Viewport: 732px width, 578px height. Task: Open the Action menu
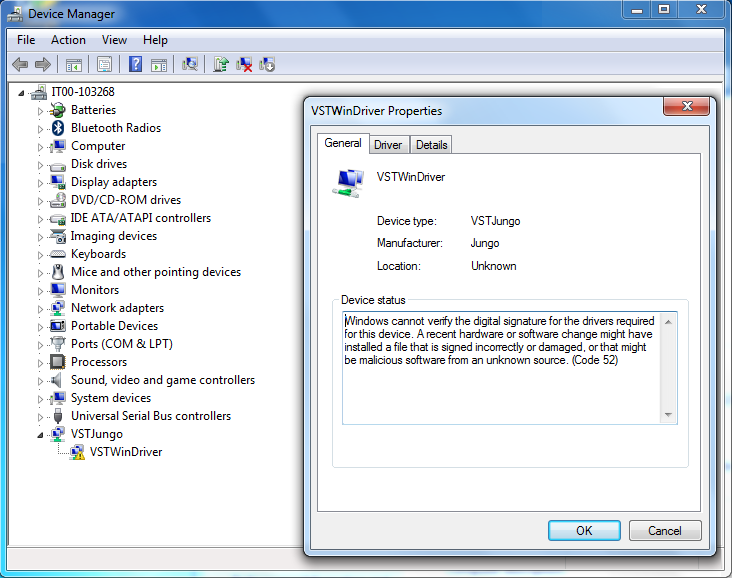68,40
